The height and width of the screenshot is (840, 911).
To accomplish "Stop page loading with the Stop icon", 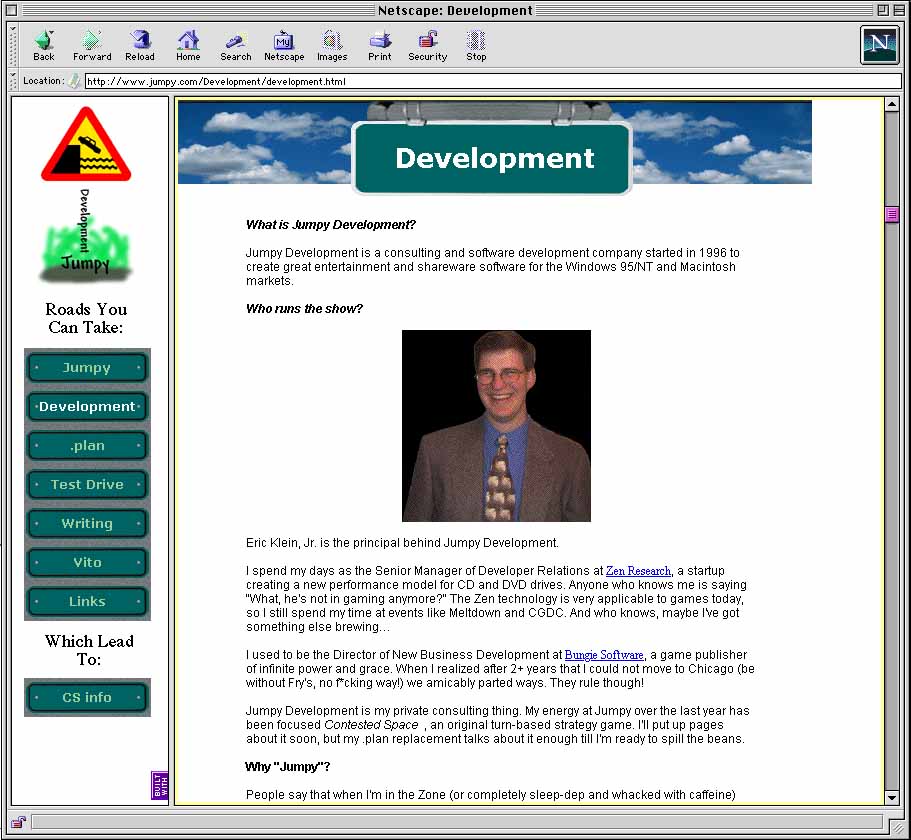I will (x=476, y=45).
